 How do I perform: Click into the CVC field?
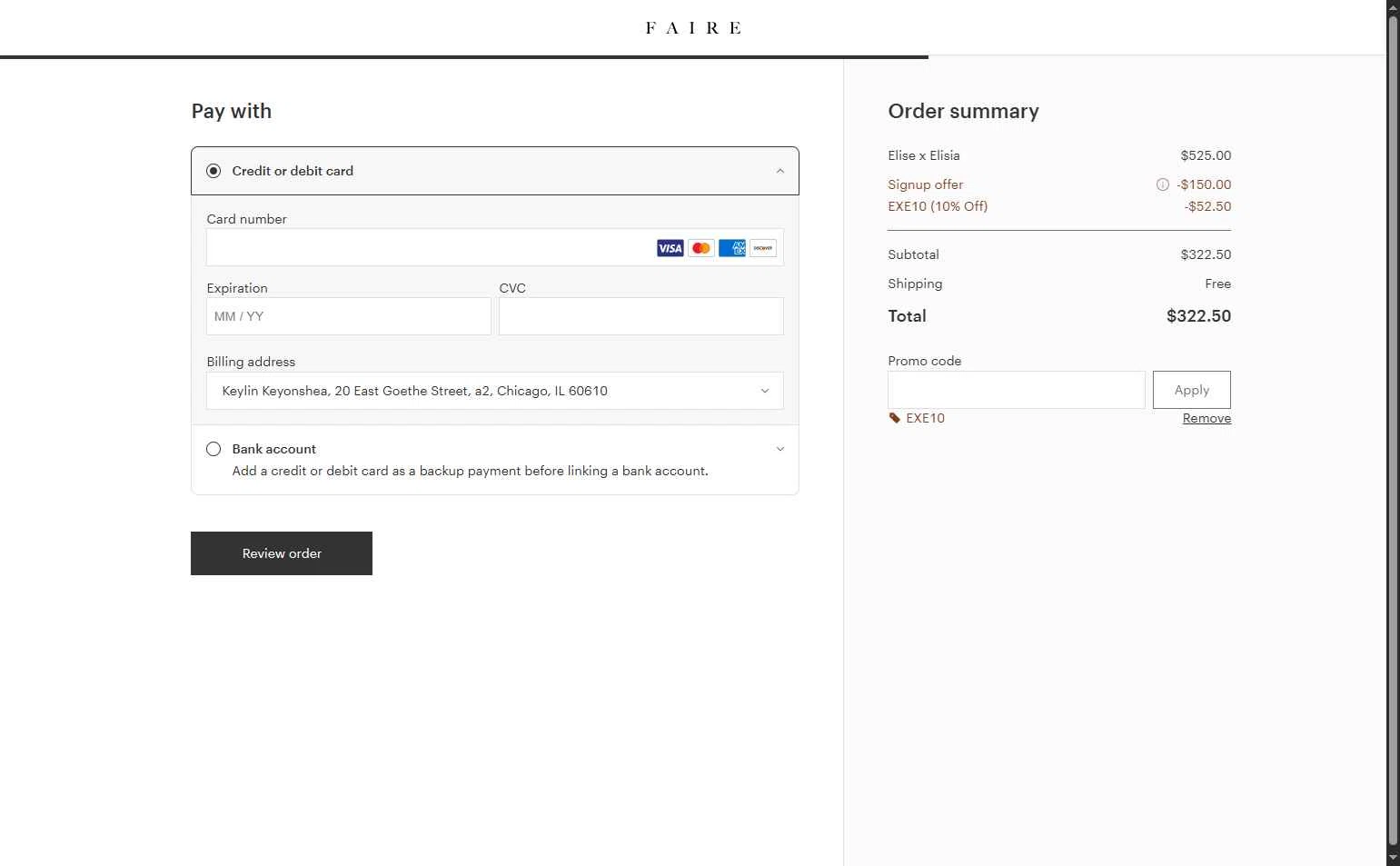point(640,316)
